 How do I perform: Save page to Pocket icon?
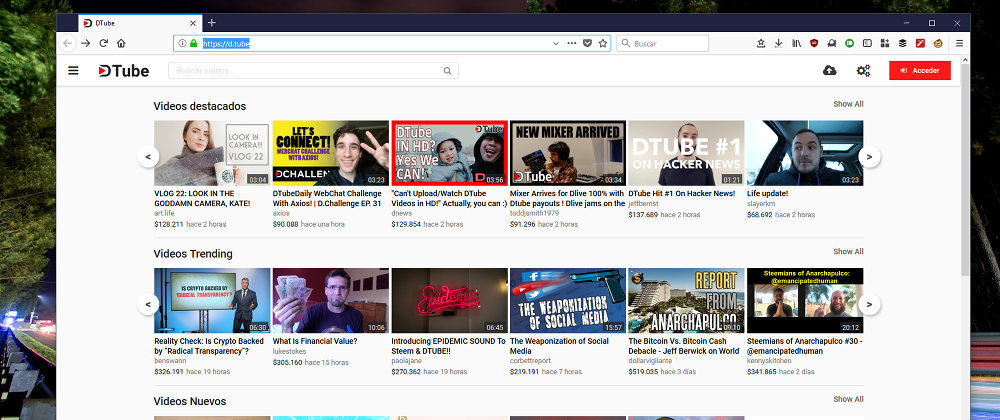587,43
